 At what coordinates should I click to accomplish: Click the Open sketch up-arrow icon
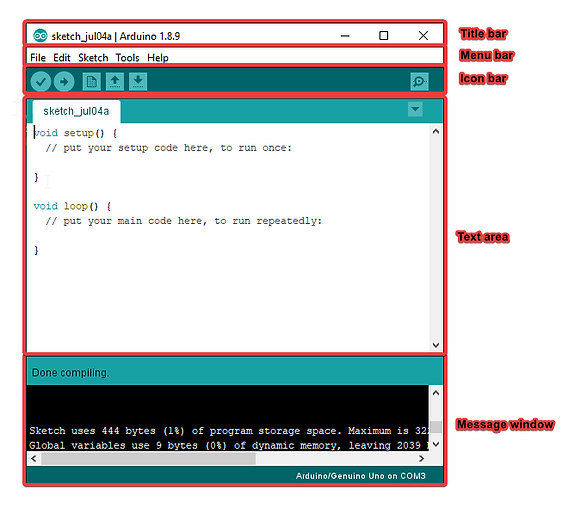tap(115, 82)
